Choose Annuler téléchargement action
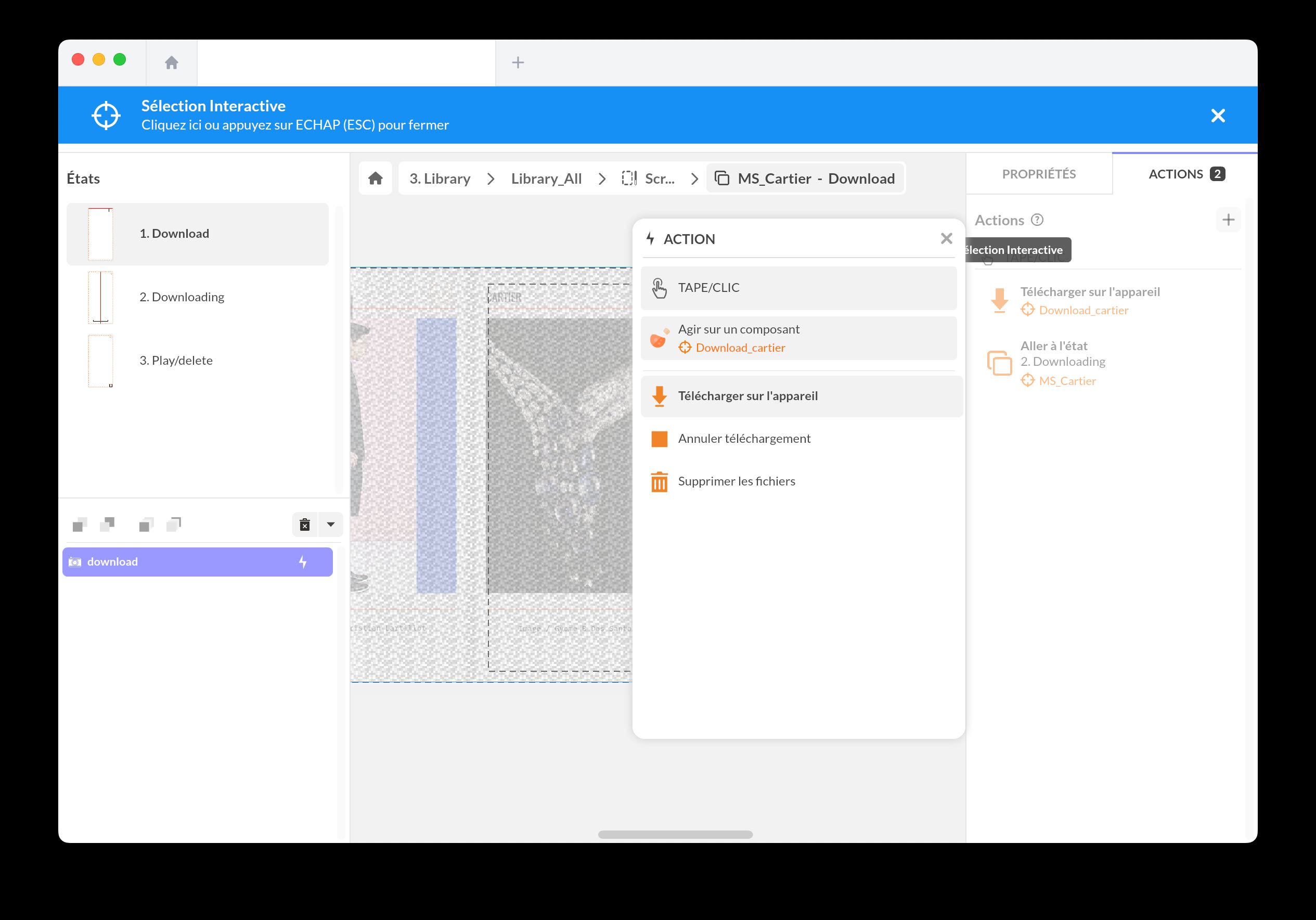This screenshot has width=1316, height=920. point(744,439)
